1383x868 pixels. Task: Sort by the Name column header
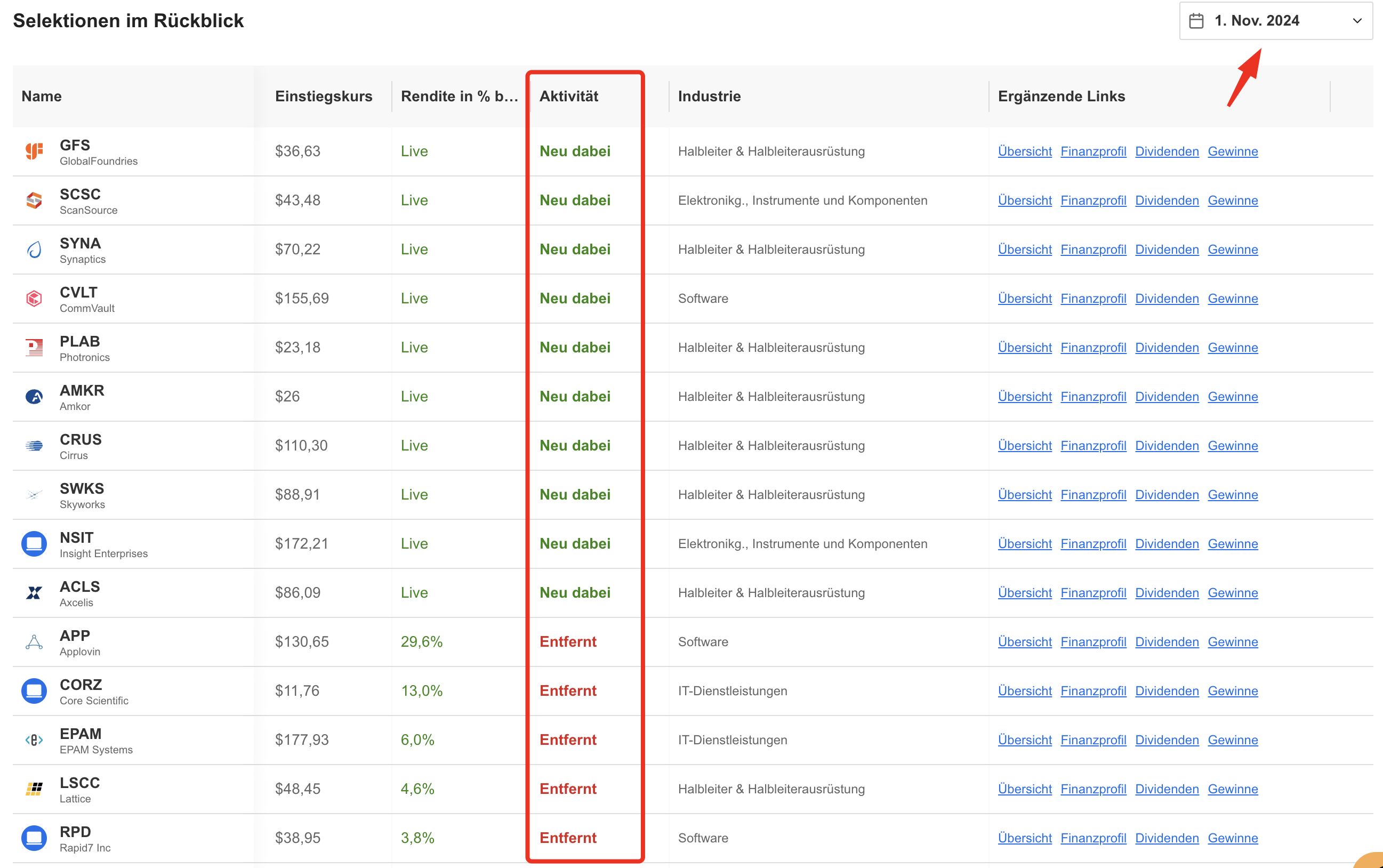[42, 96]
